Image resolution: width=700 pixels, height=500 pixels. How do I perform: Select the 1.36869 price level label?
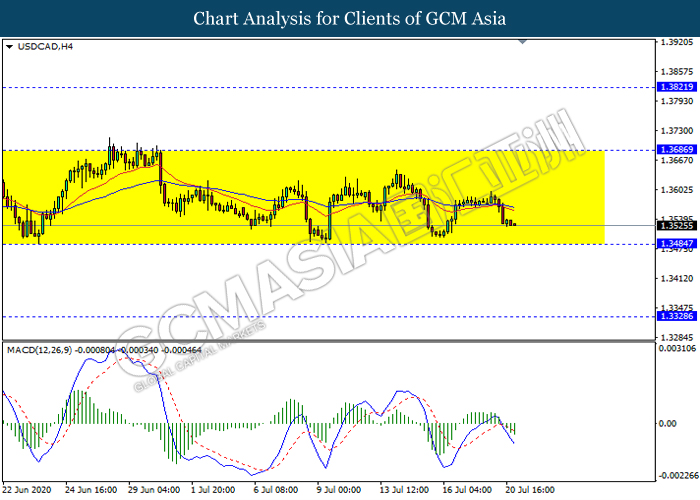[677, 150]
